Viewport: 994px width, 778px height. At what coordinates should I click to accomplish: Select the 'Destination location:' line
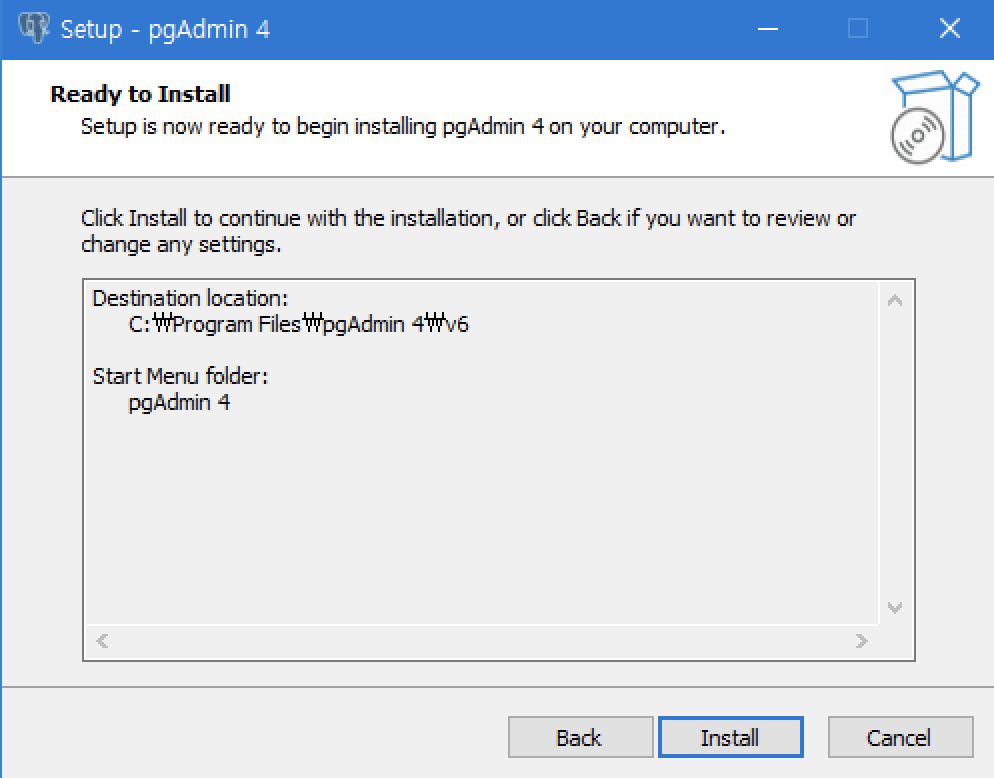click(190, 298)
